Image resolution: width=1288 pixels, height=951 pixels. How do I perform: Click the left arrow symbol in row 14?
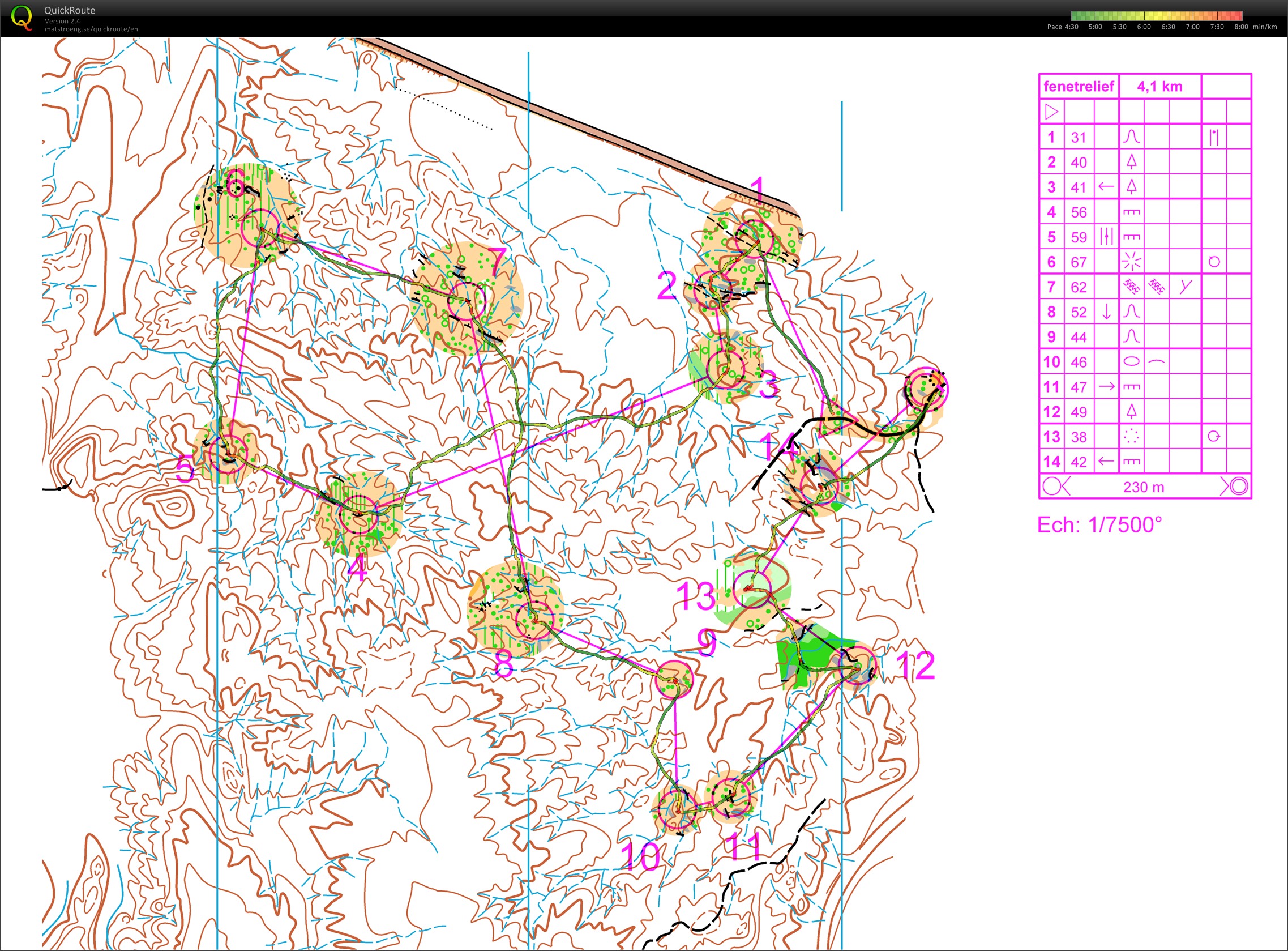(x=1106, y=461)
